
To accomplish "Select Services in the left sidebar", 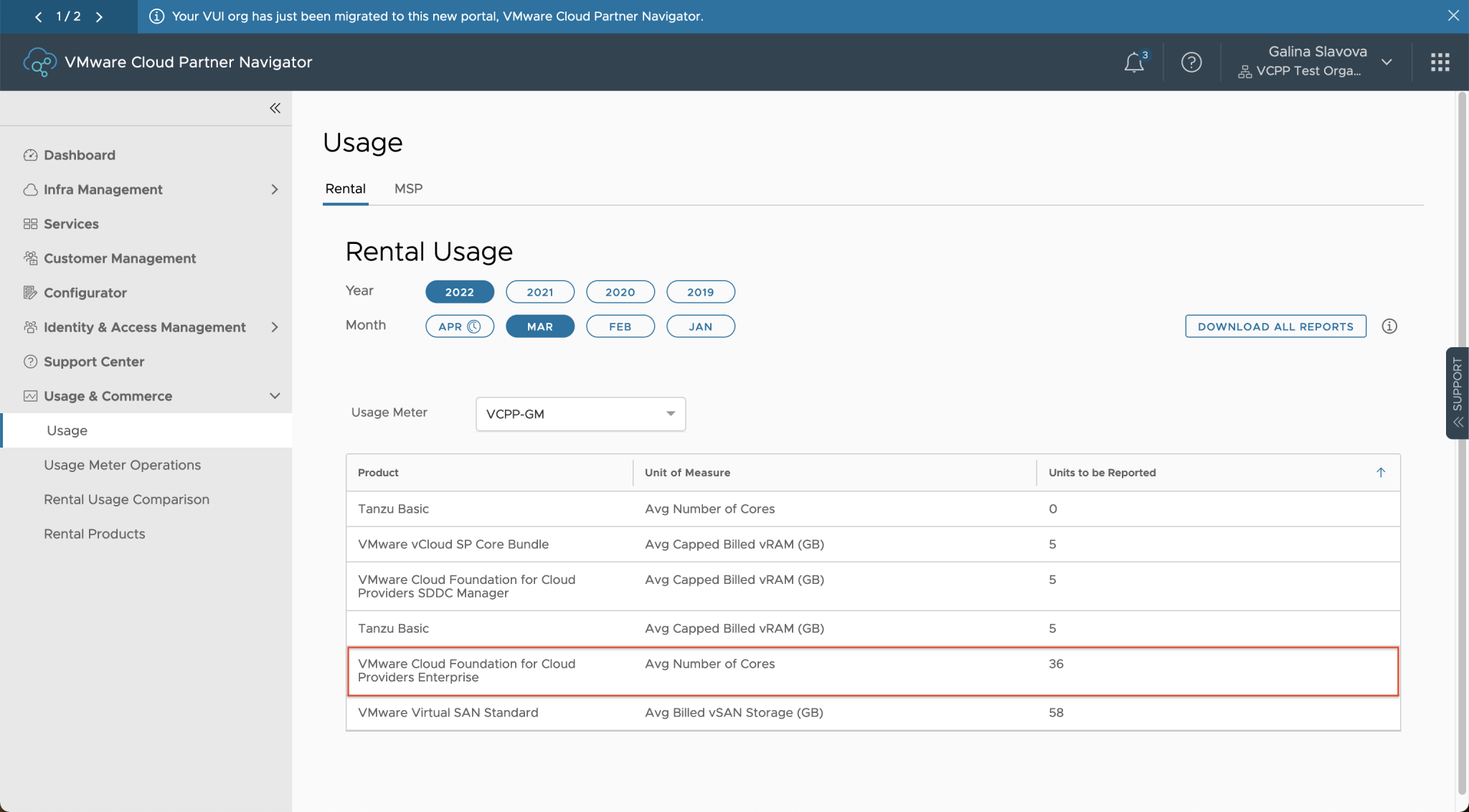I will tap(71, 224).
